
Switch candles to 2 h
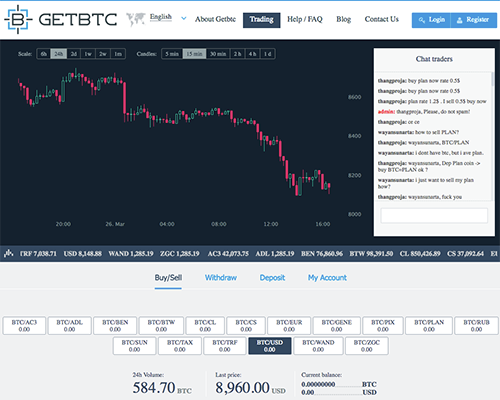click(237, 54)
